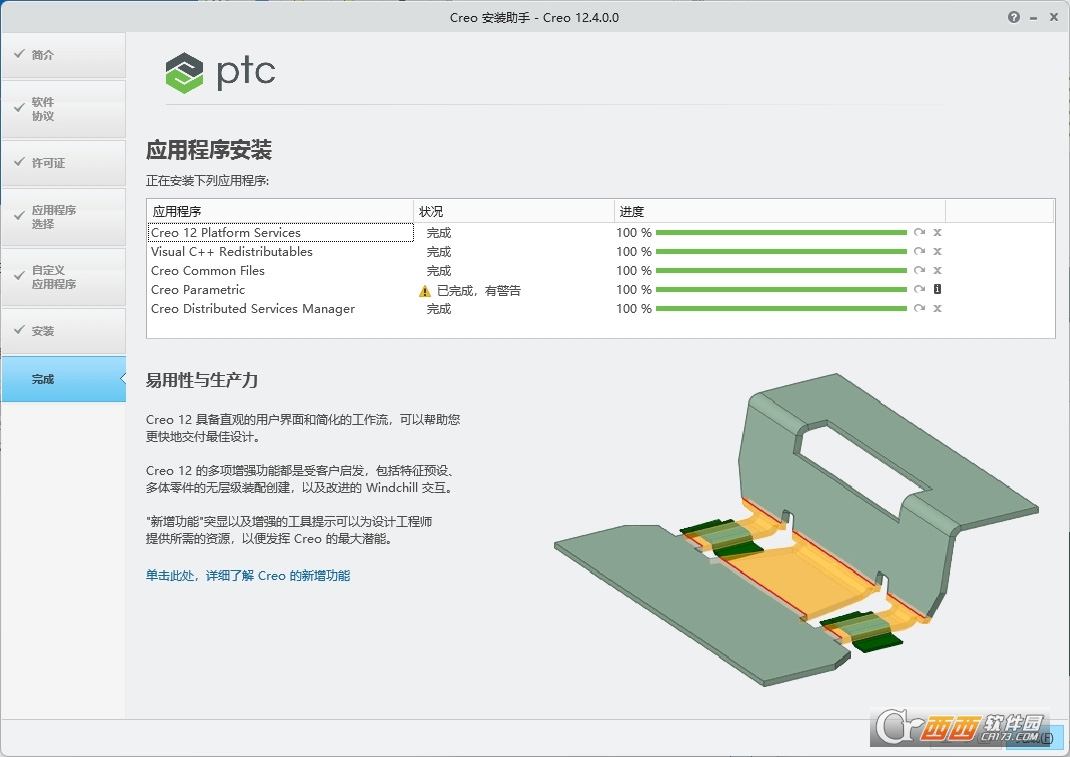Click the retry icon for Creo 12 Platform Services
Image resolution: width=1070 pixels, height=757 pixels.
click(919, 232)
